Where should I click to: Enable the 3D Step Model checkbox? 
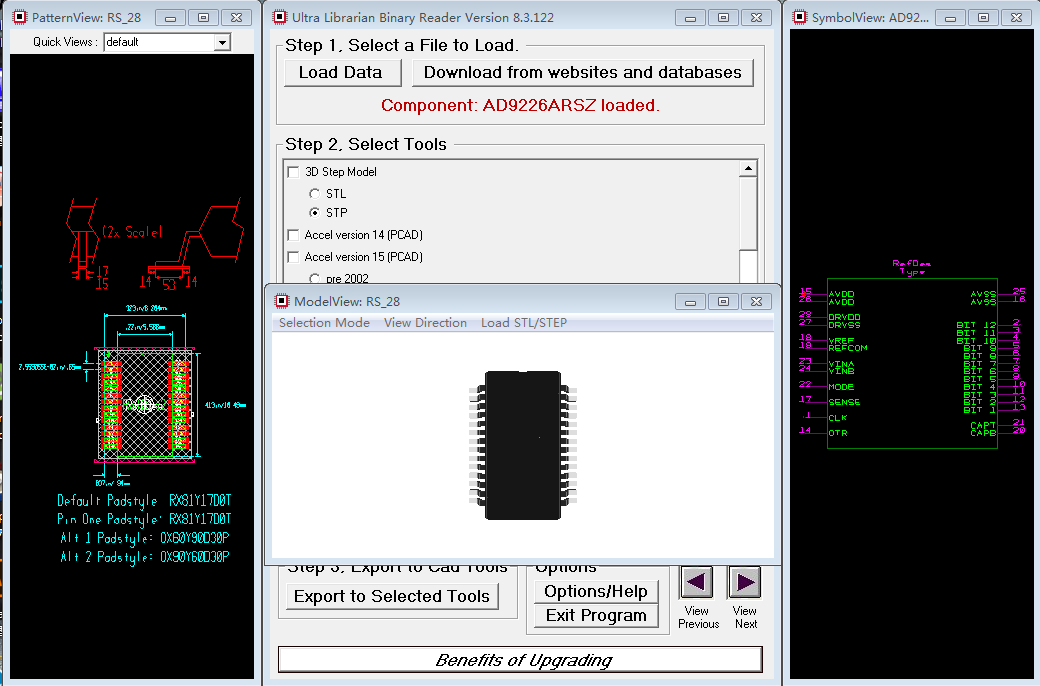point(293,172)
